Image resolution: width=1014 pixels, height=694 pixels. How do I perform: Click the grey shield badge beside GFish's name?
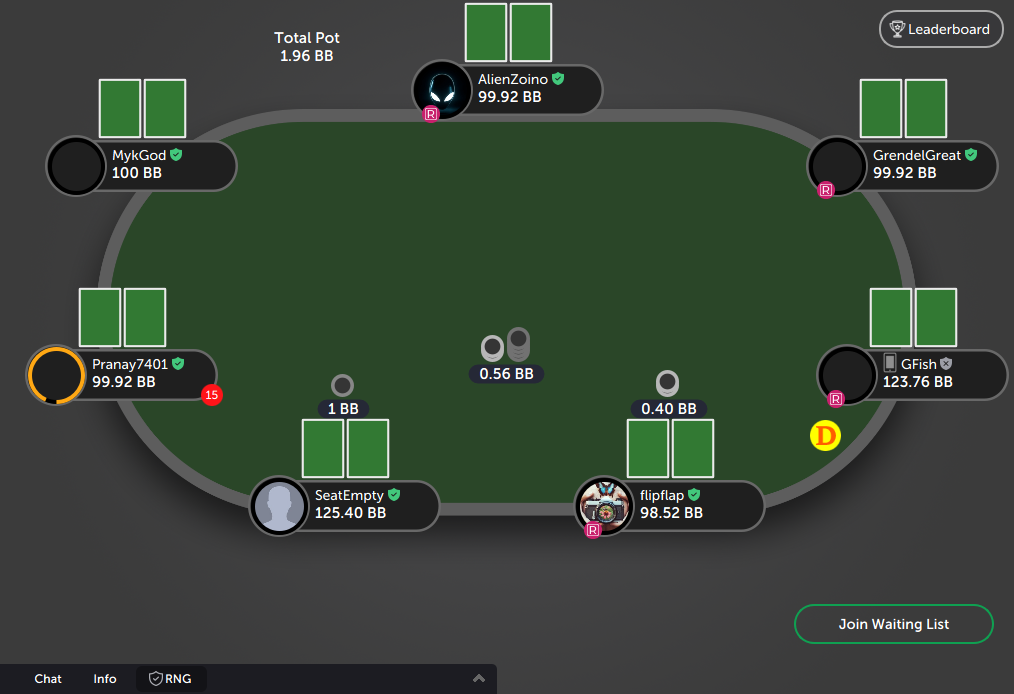(x=945, y=363)
